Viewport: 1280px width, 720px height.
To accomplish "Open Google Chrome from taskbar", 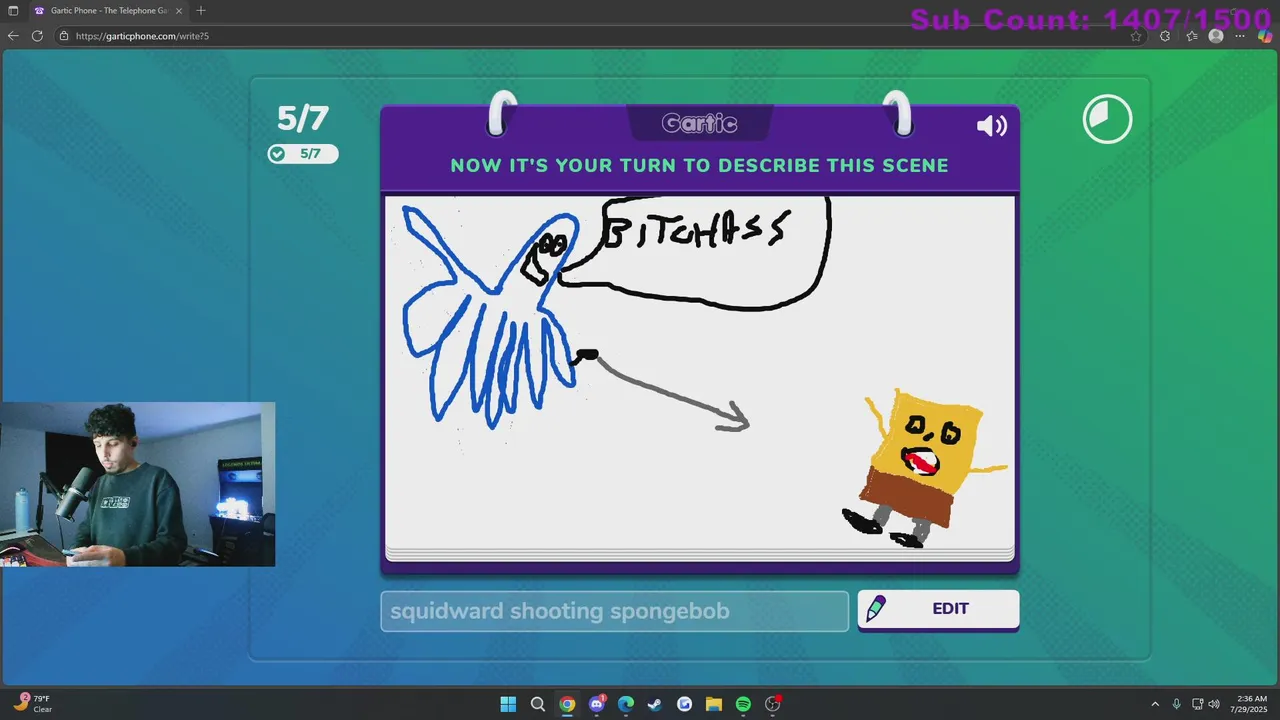I will [x=567, y=704].
